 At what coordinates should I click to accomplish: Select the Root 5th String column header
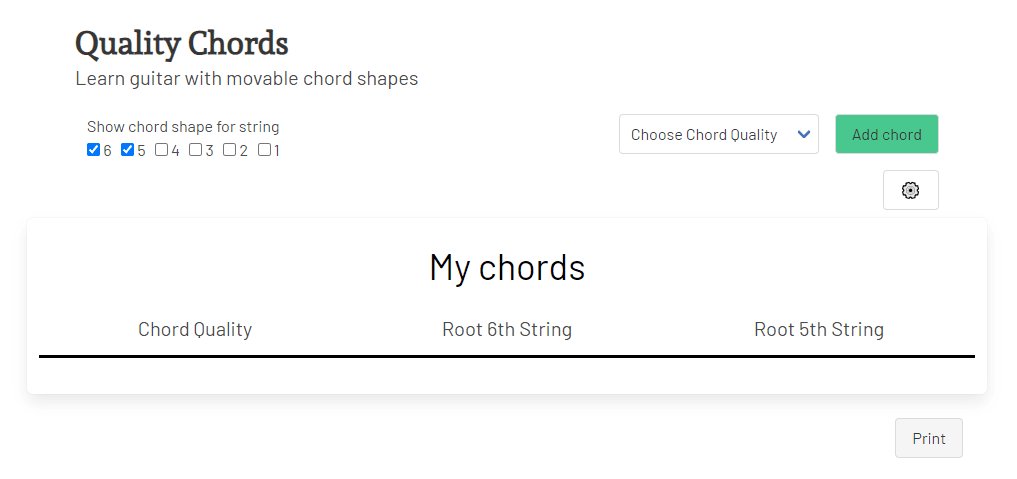[x=819, y=329]
